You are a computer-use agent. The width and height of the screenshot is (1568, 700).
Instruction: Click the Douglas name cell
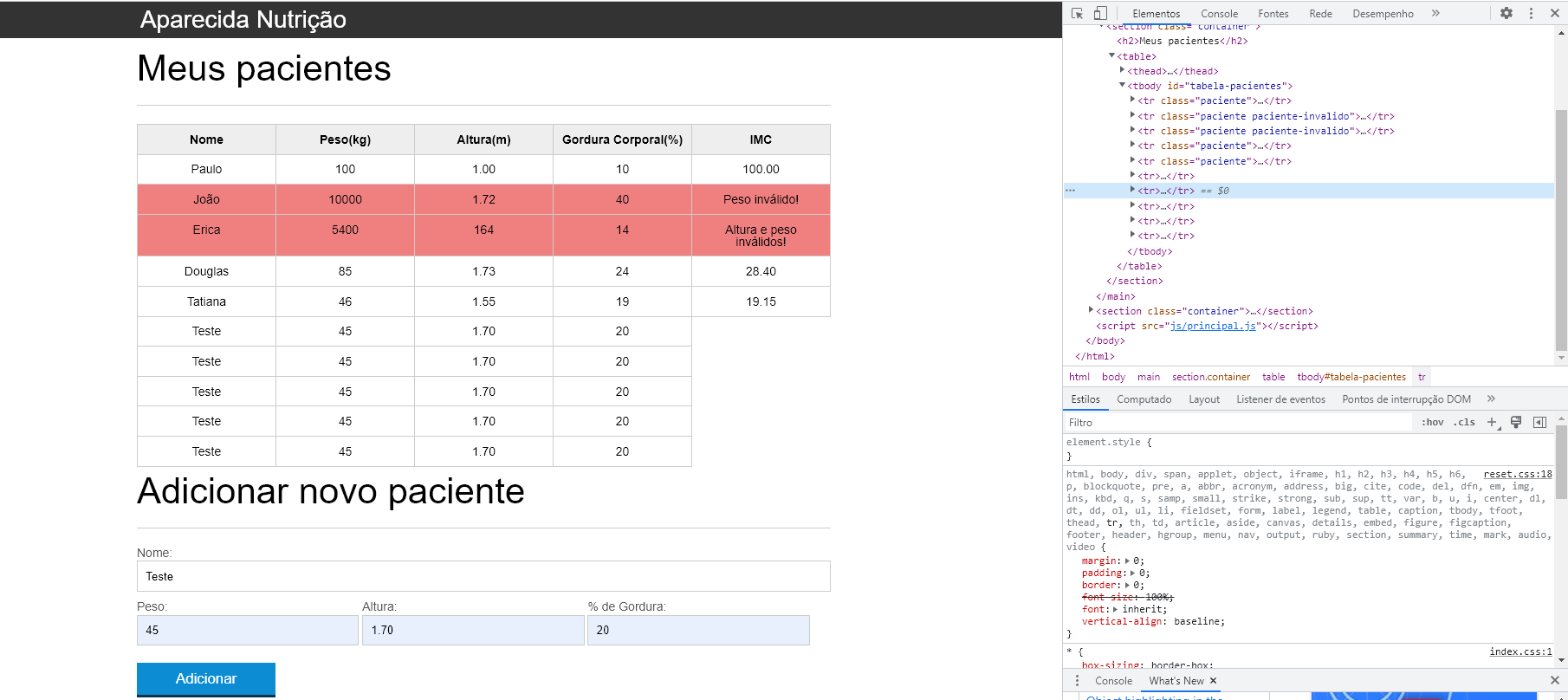206,271
